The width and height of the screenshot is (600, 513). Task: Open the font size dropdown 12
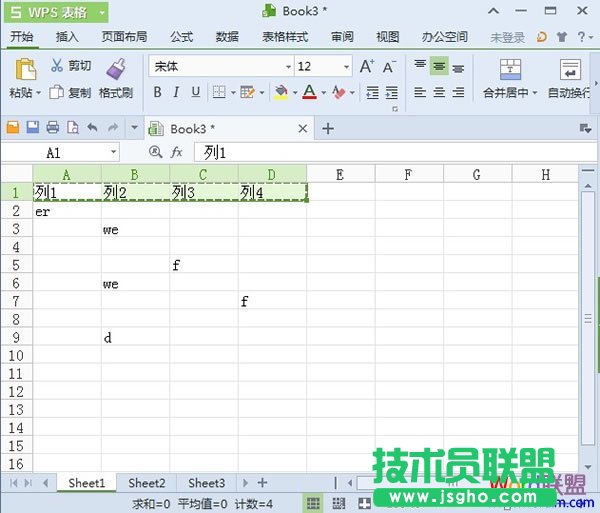[346, 67]
